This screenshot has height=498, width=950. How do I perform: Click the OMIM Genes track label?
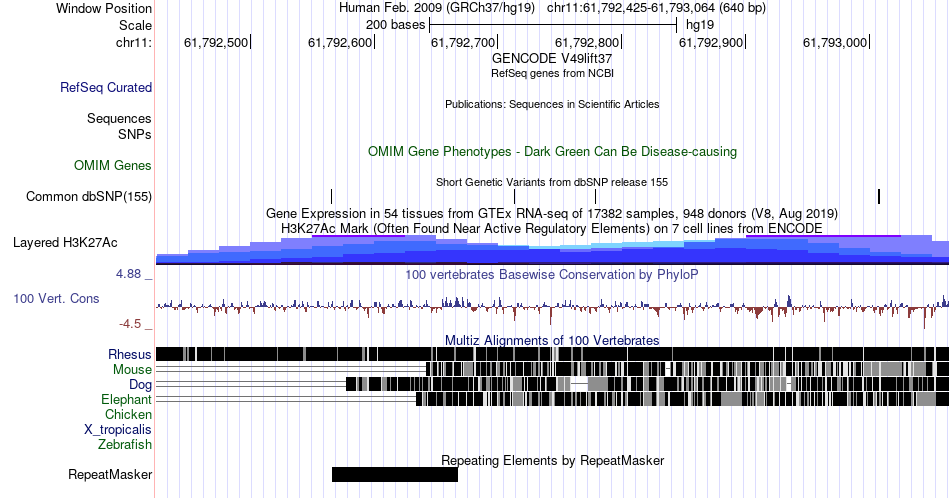113,165
